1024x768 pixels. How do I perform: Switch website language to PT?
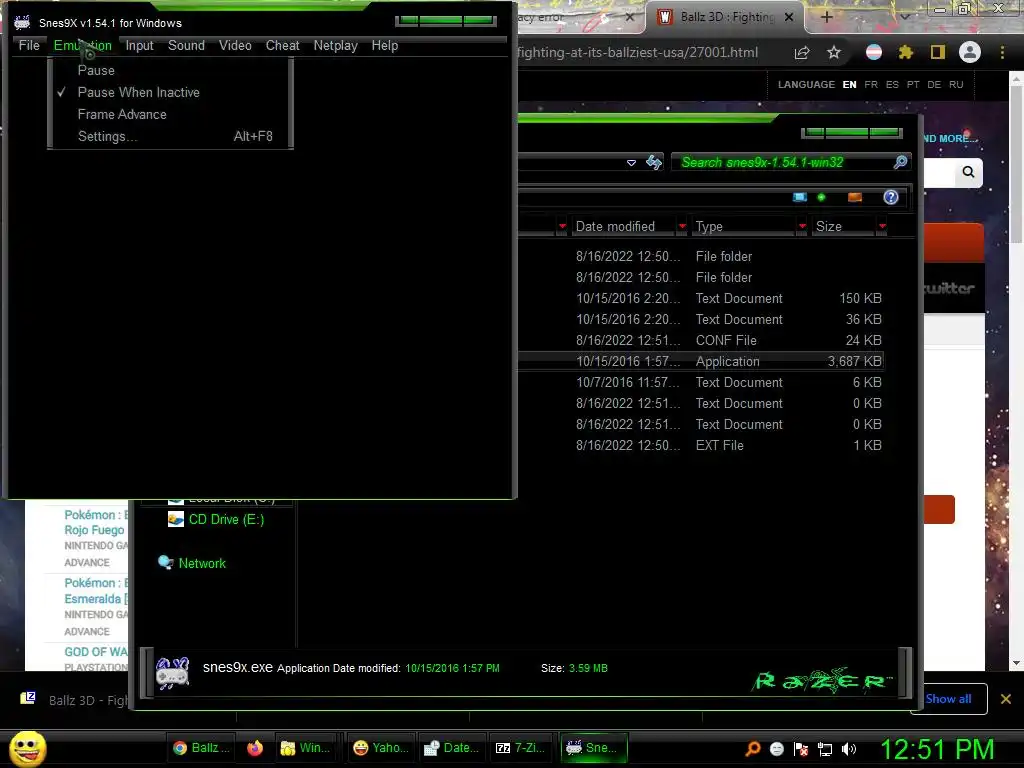coord(913,85)
